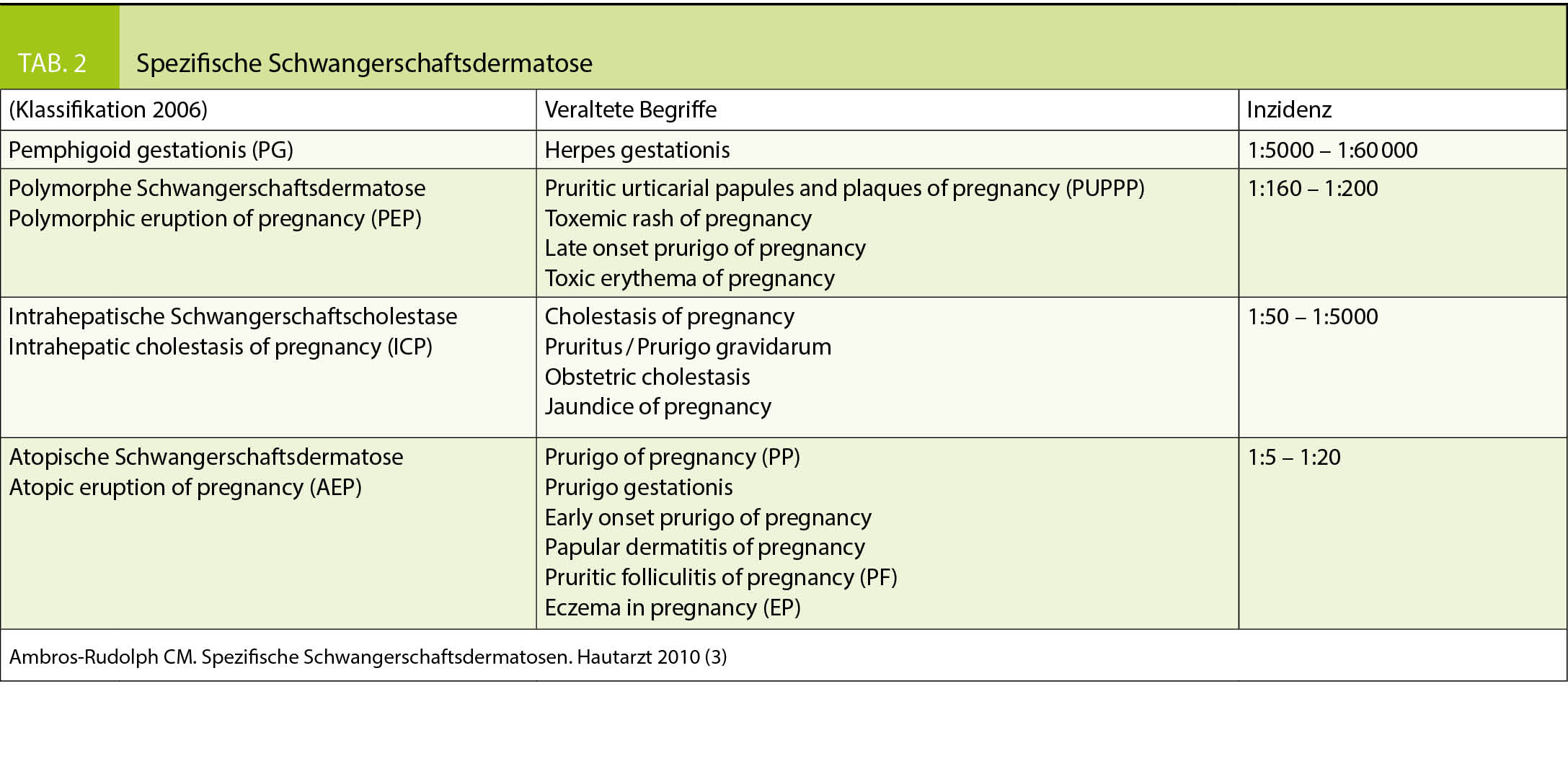This screenshot has width=1568, height=779.
Task: Select the incidence value 1:160 – 1:200
Action: [1313, 188]
